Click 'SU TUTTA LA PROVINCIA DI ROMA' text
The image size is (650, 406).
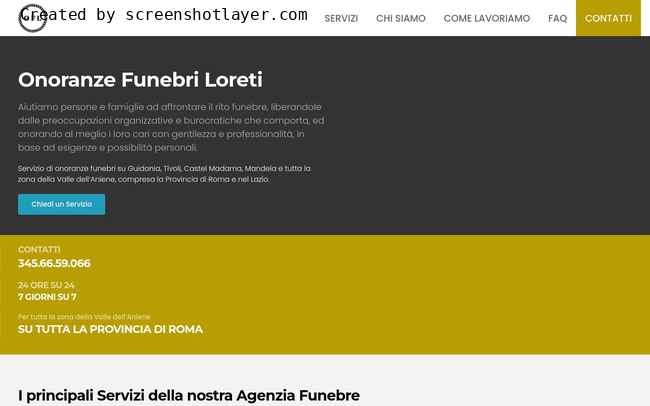[x=110, y=329]
